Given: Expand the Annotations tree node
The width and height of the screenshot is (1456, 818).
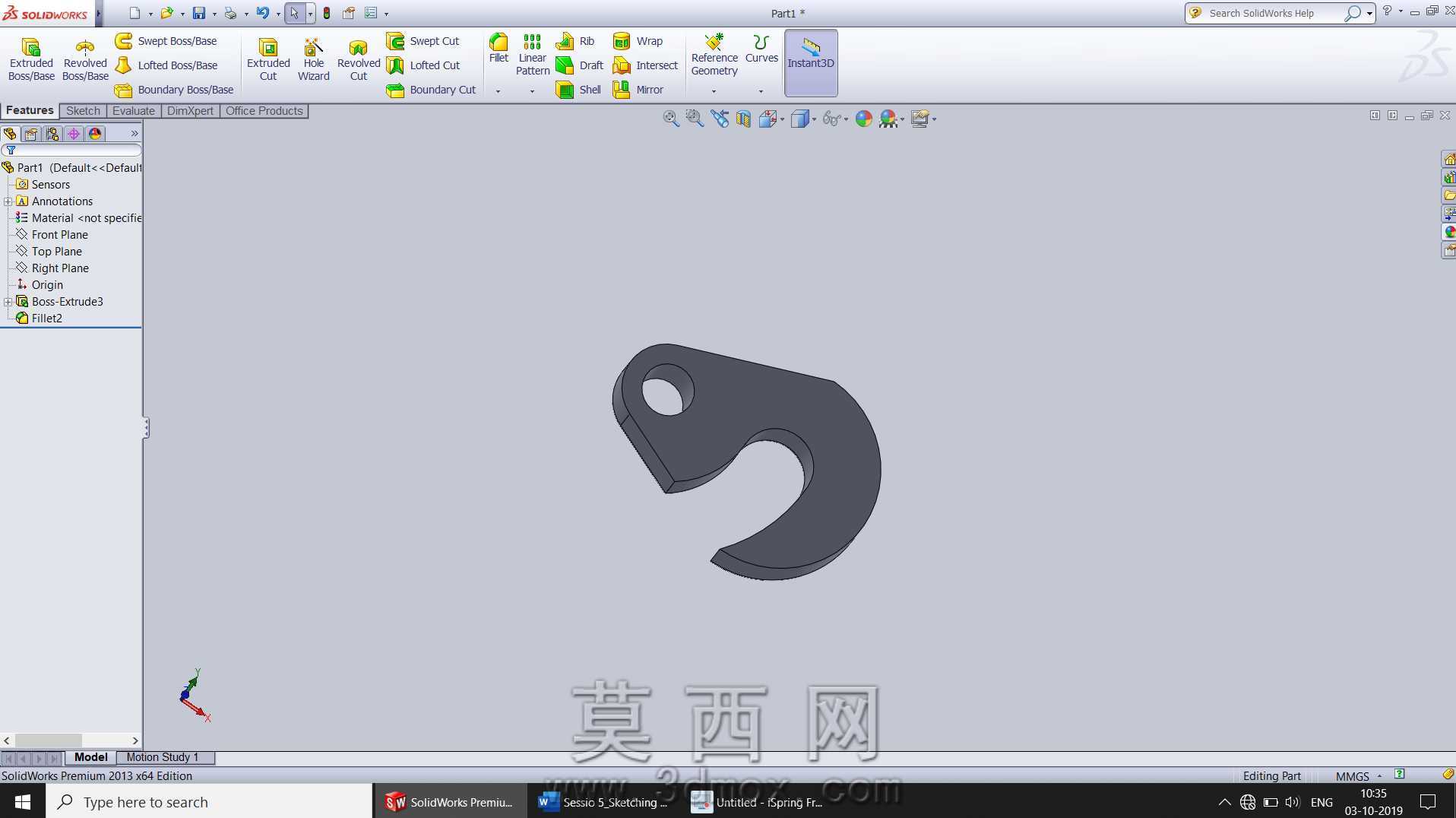Looking at the screenshot, I should (8, 201).
